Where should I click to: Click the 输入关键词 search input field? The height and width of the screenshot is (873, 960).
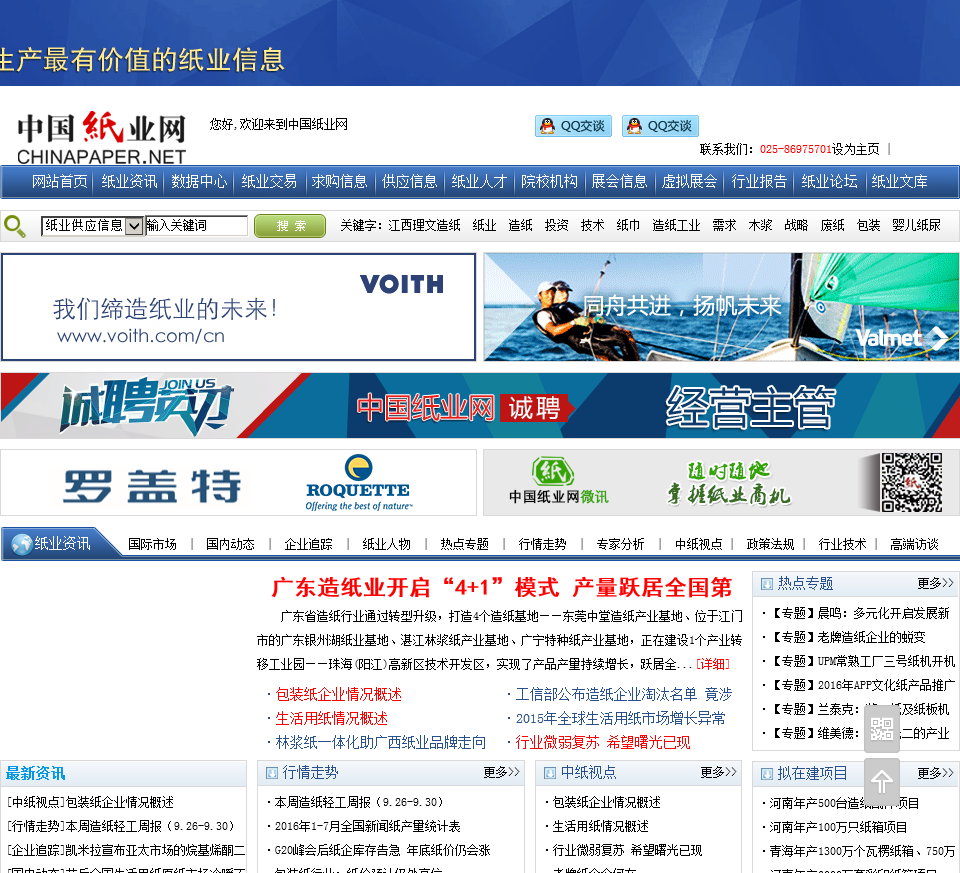pos(197,226)
